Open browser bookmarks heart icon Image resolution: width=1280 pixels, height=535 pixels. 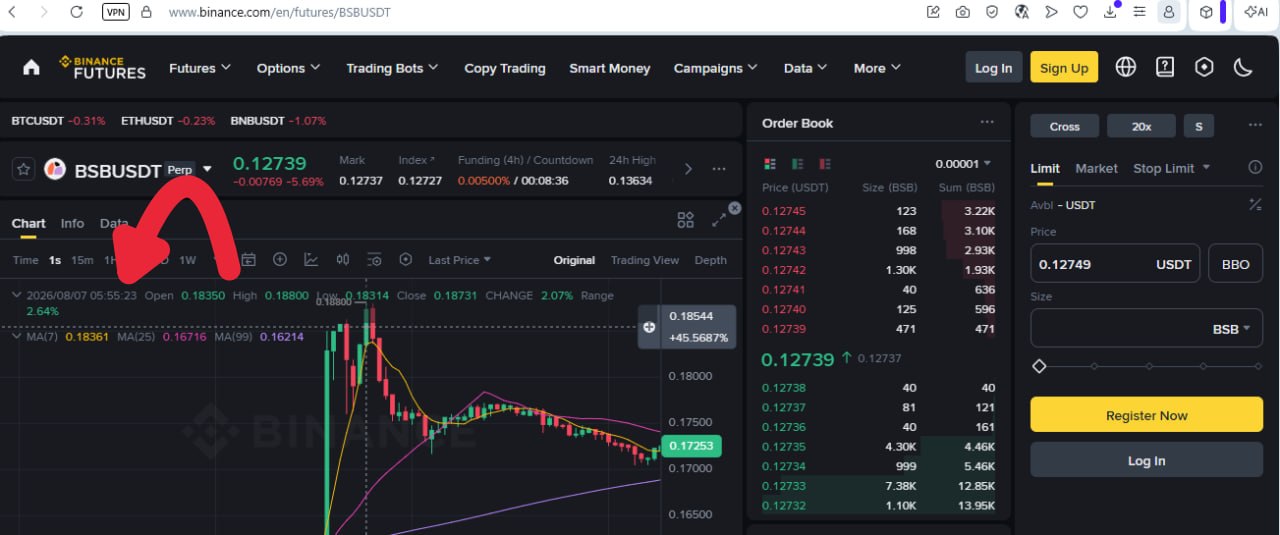[1080, 12]
